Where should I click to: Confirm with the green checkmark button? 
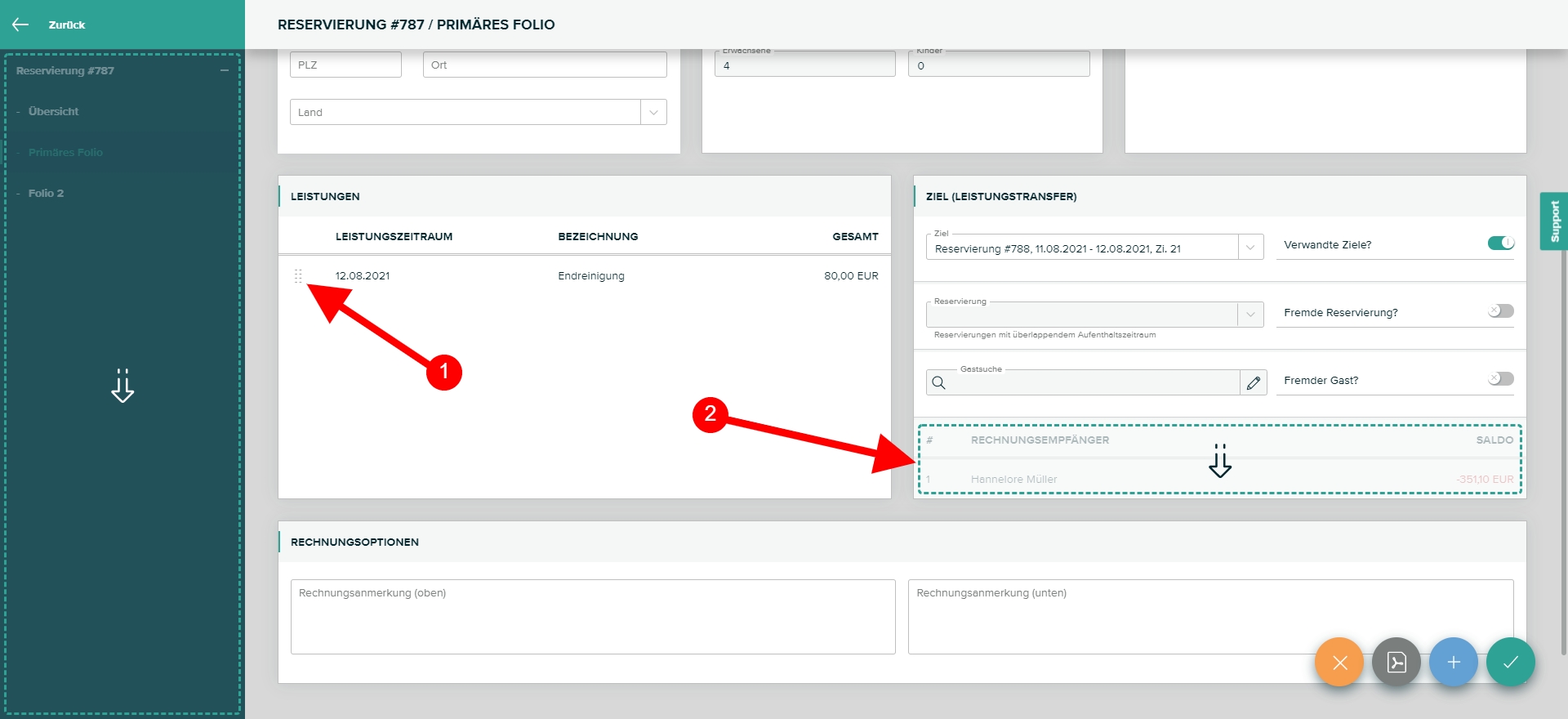pos(1510,662)
